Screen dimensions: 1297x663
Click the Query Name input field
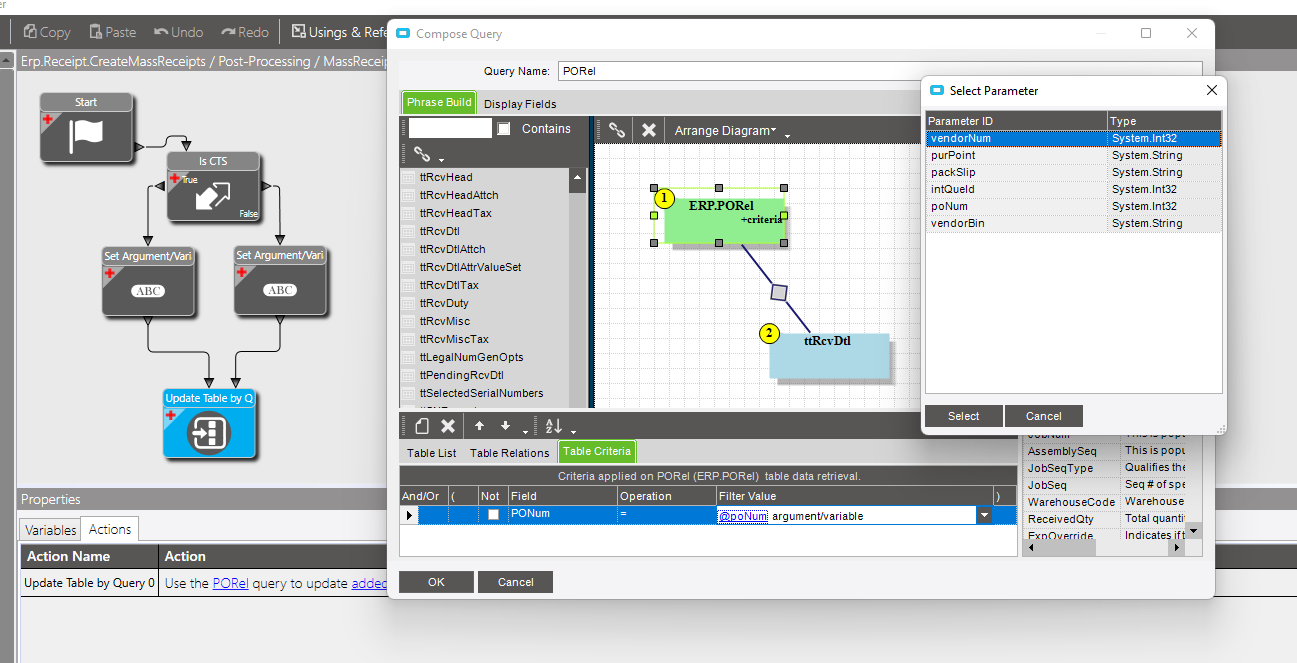pyautogui.click(x=880, y=71)
